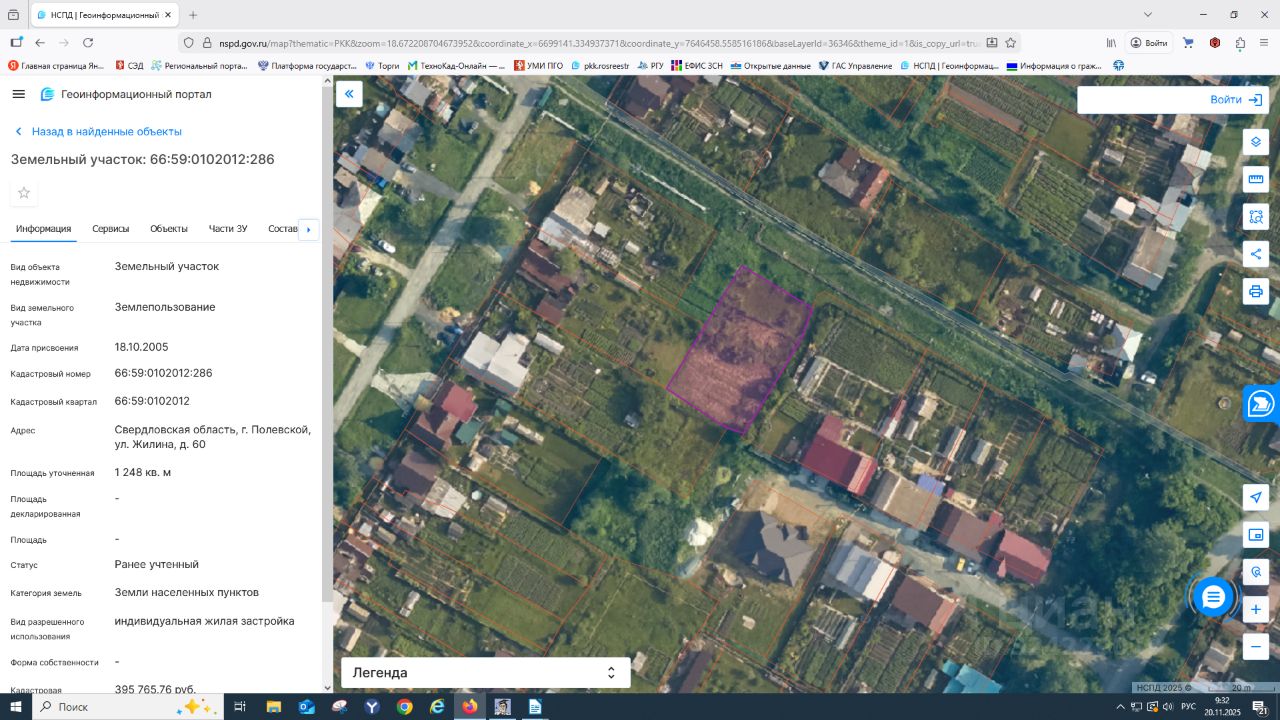Click the address value Свердловская область
This screenshot has height=720, width=1280.
[213, 437]
